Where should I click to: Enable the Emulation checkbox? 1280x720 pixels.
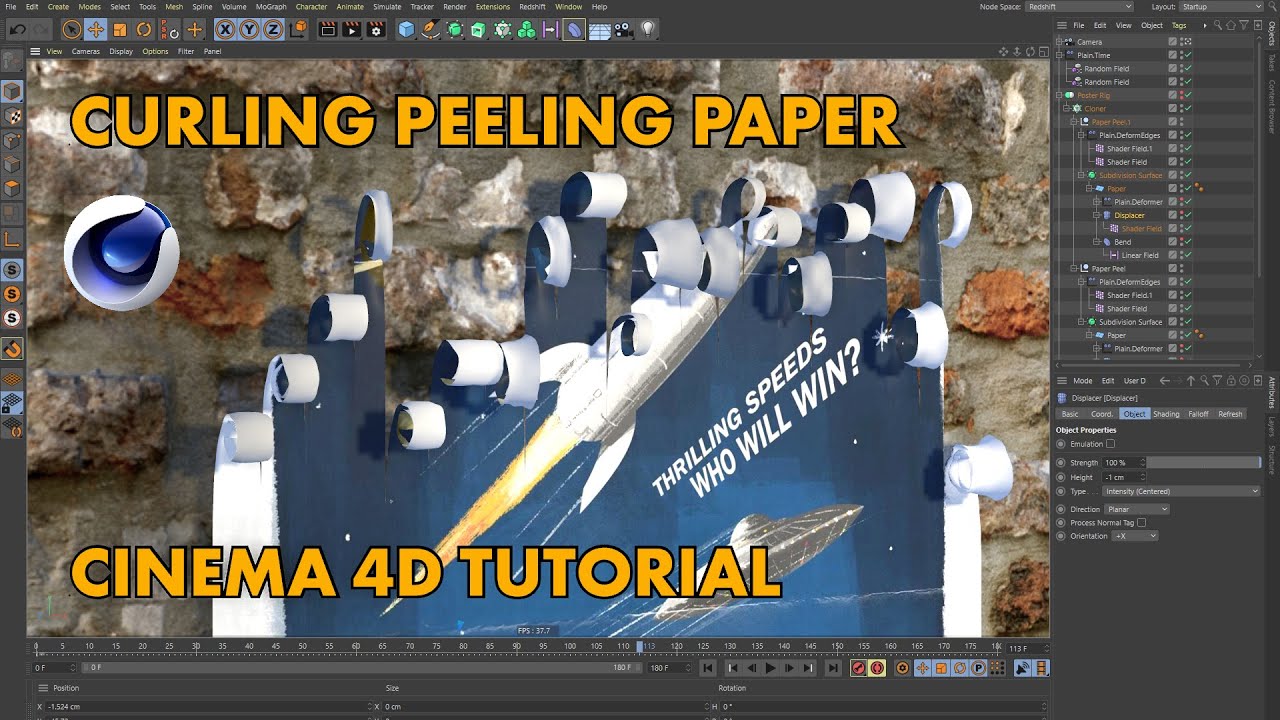click(x=1110, y=444)
